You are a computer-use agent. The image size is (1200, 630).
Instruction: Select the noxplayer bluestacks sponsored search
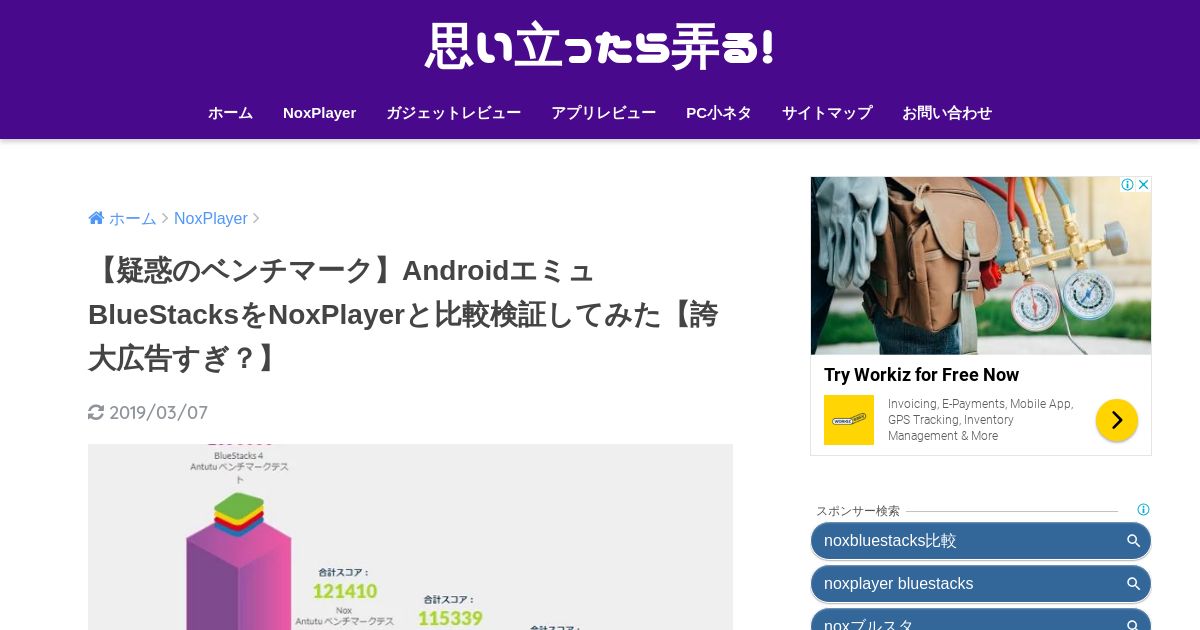point(981,584)
